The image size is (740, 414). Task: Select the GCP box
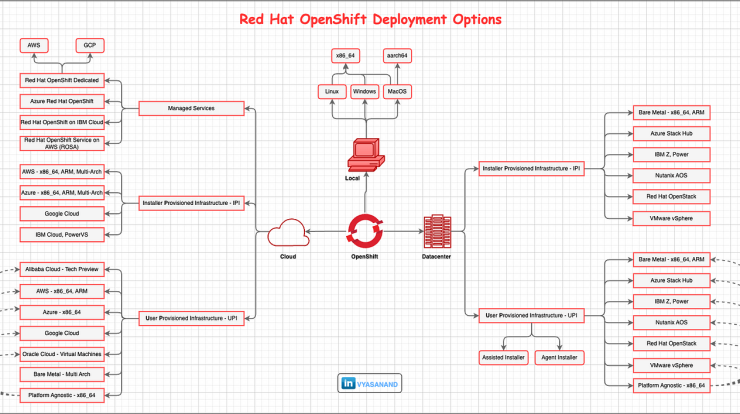click(90, 46)
